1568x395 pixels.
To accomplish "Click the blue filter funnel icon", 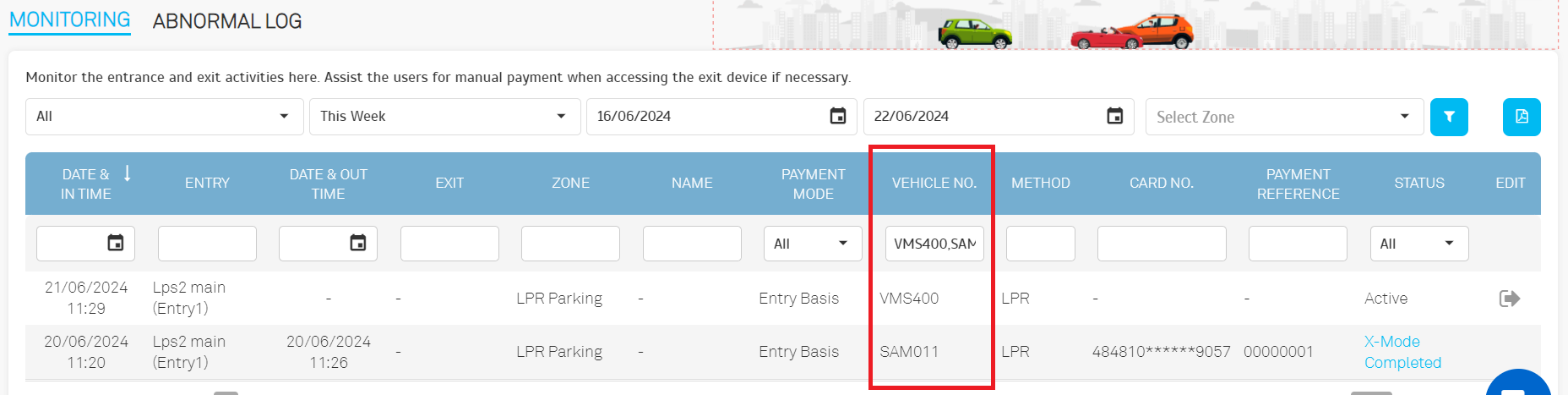I will [x=1449, y=117].
